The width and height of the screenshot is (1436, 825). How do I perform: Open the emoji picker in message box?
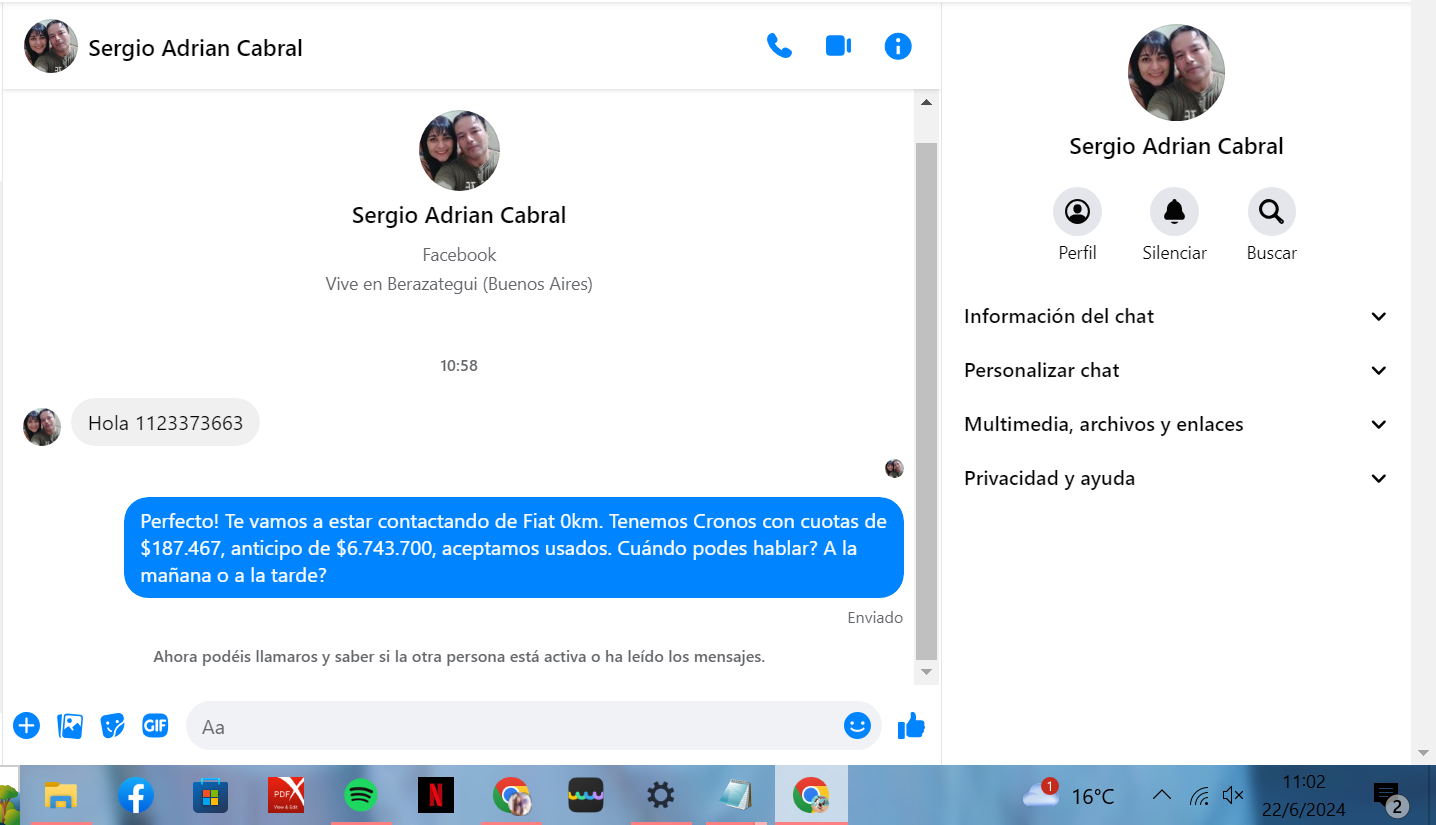pos(857,726)
